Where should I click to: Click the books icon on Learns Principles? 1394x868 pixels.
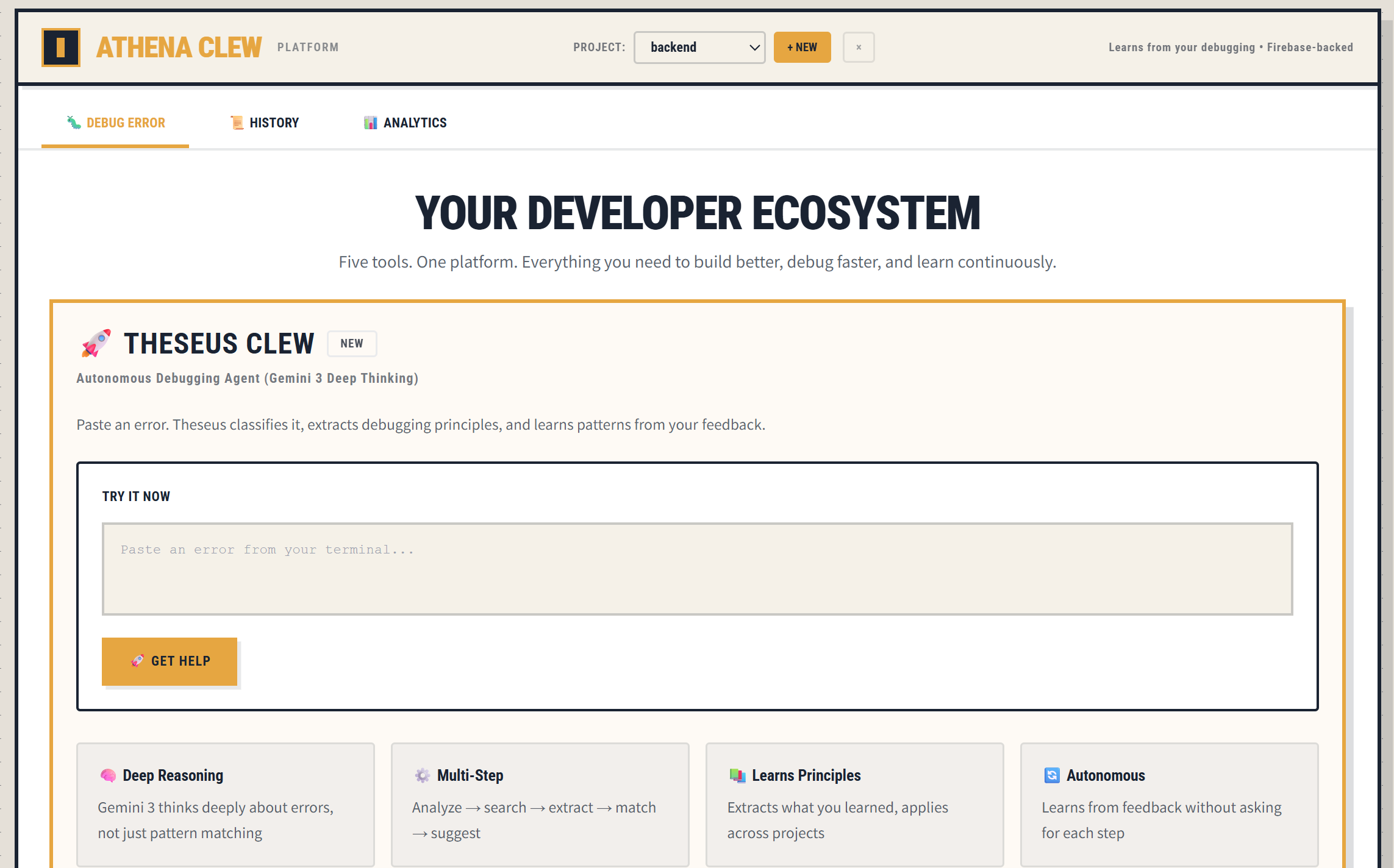pyautogui.click(x=737, y=775)
